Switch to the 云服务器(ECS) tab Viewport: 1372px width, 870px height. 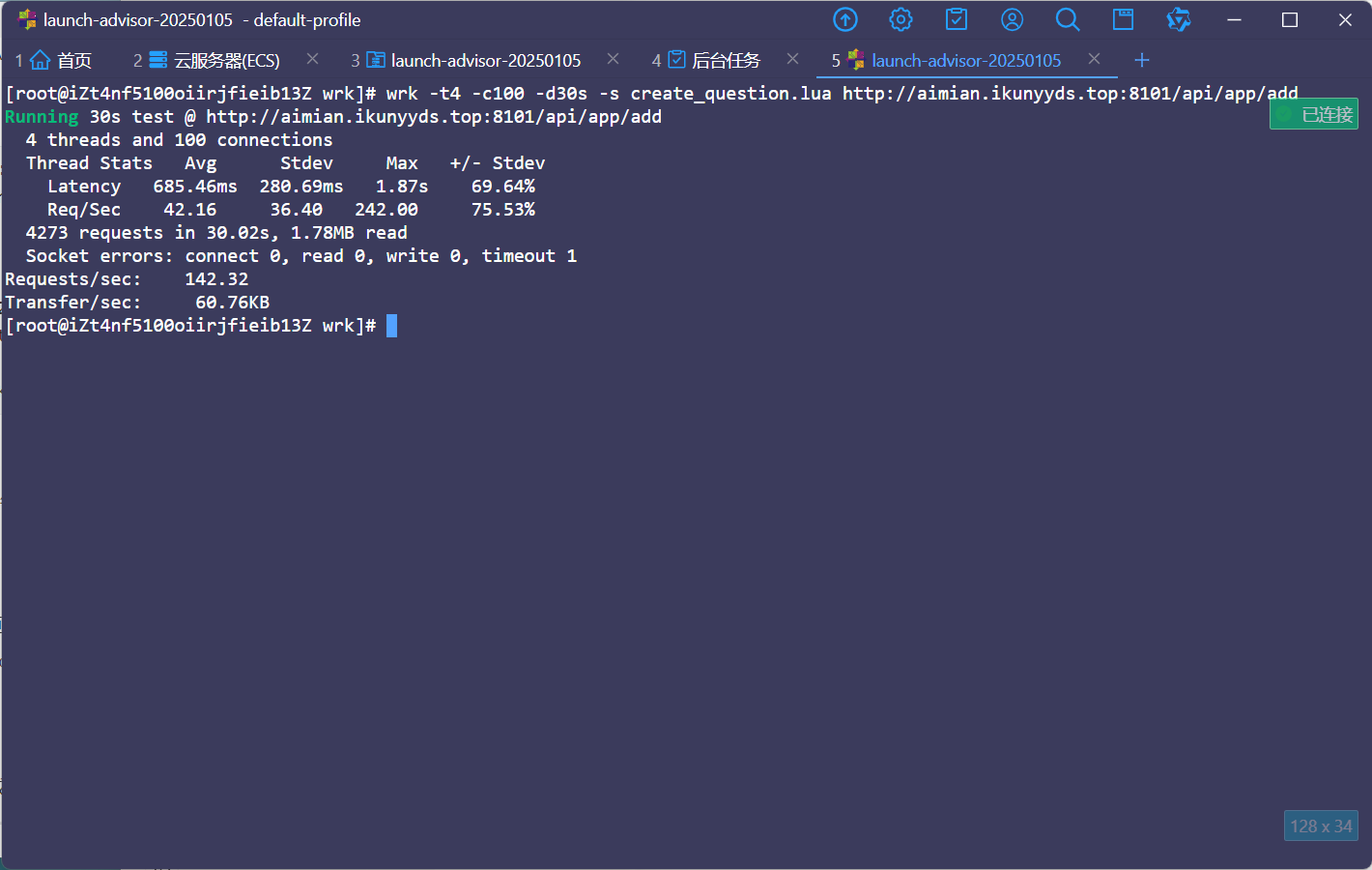pos(216,61)
